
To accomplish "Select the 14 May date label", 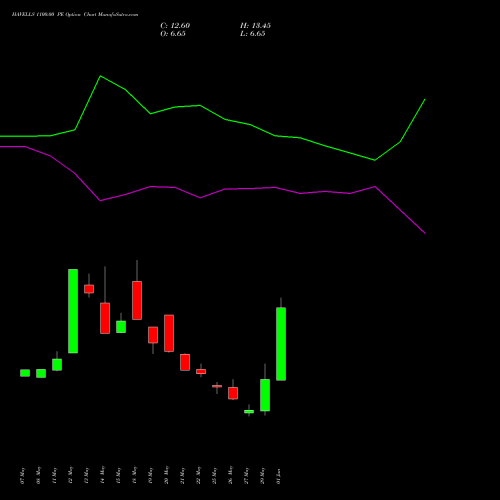I will coord(102,475).
